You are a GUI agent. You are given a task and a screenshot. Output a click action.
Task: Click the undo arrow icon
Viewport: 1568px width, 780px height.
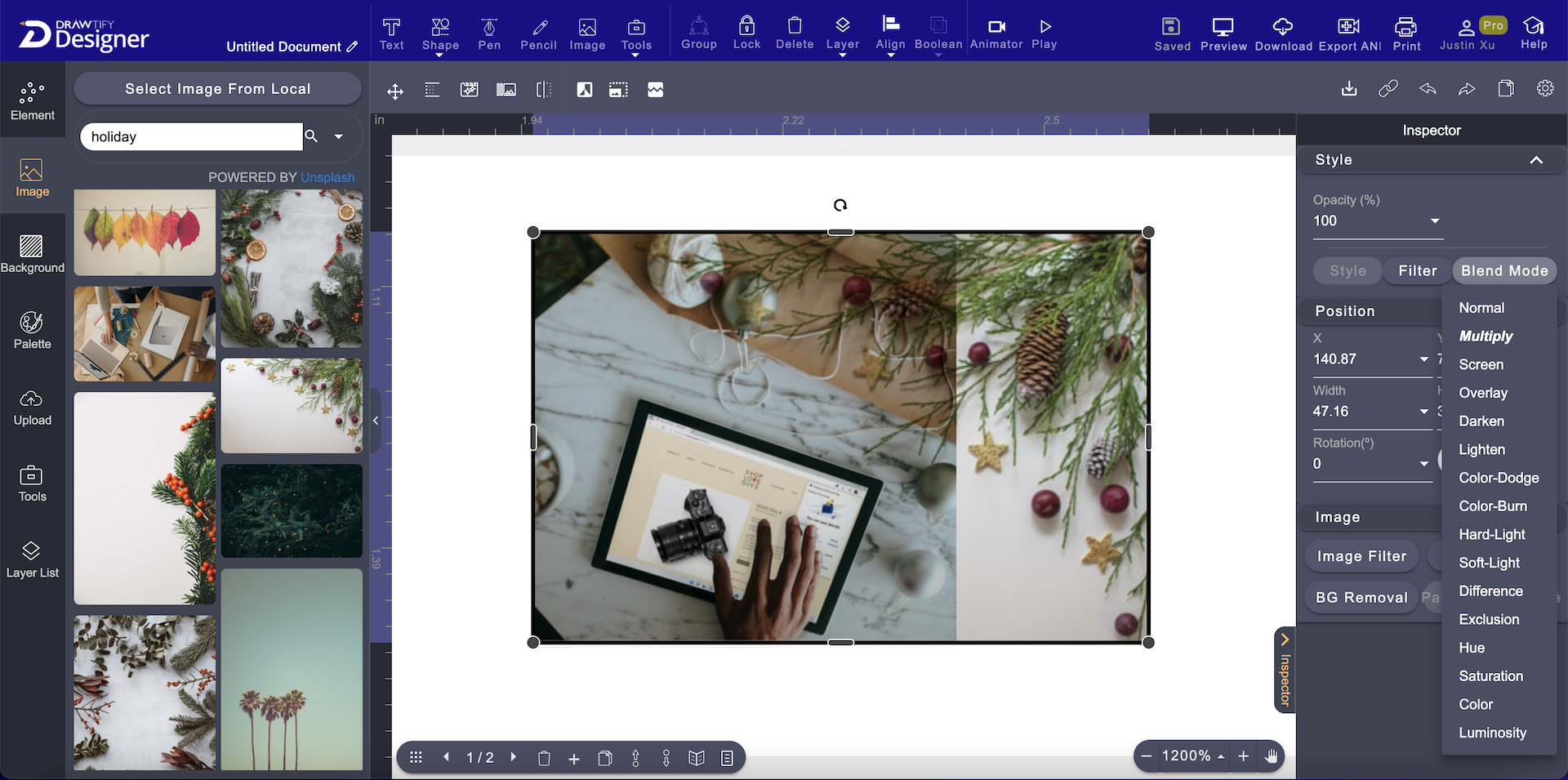[1428, 88]
